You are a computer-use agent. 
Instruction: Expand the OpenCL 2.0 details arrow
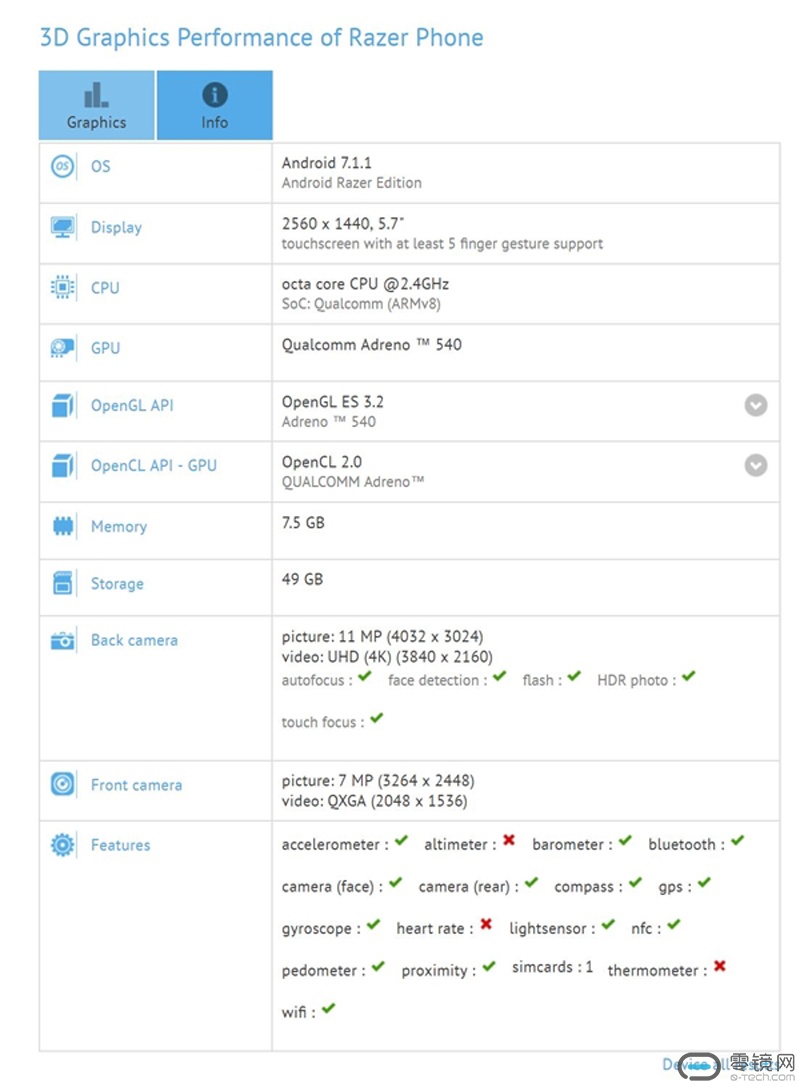coord(756,465)
